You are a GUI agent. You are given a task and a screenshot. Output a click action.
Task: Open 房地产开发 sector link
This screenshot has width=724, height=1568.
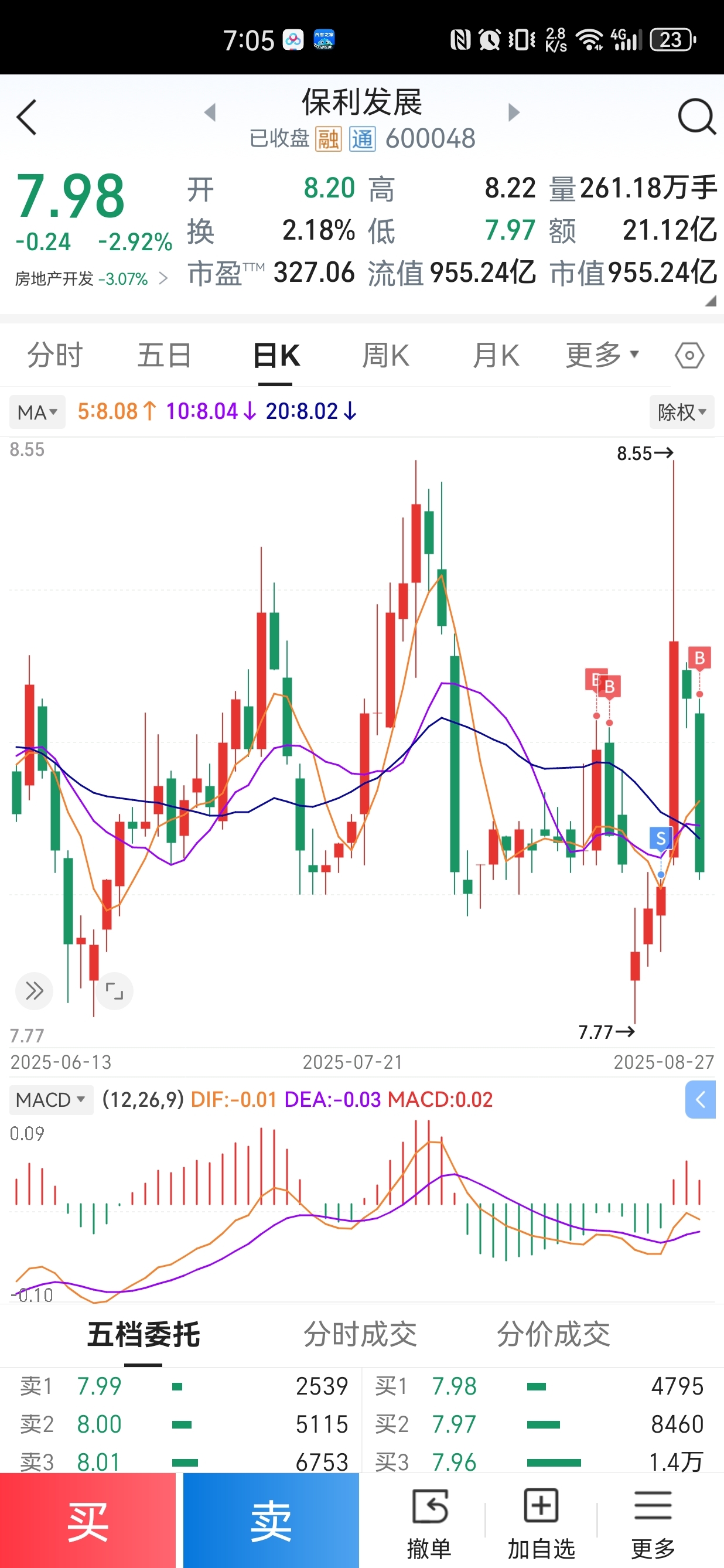(x=91, y=279)
